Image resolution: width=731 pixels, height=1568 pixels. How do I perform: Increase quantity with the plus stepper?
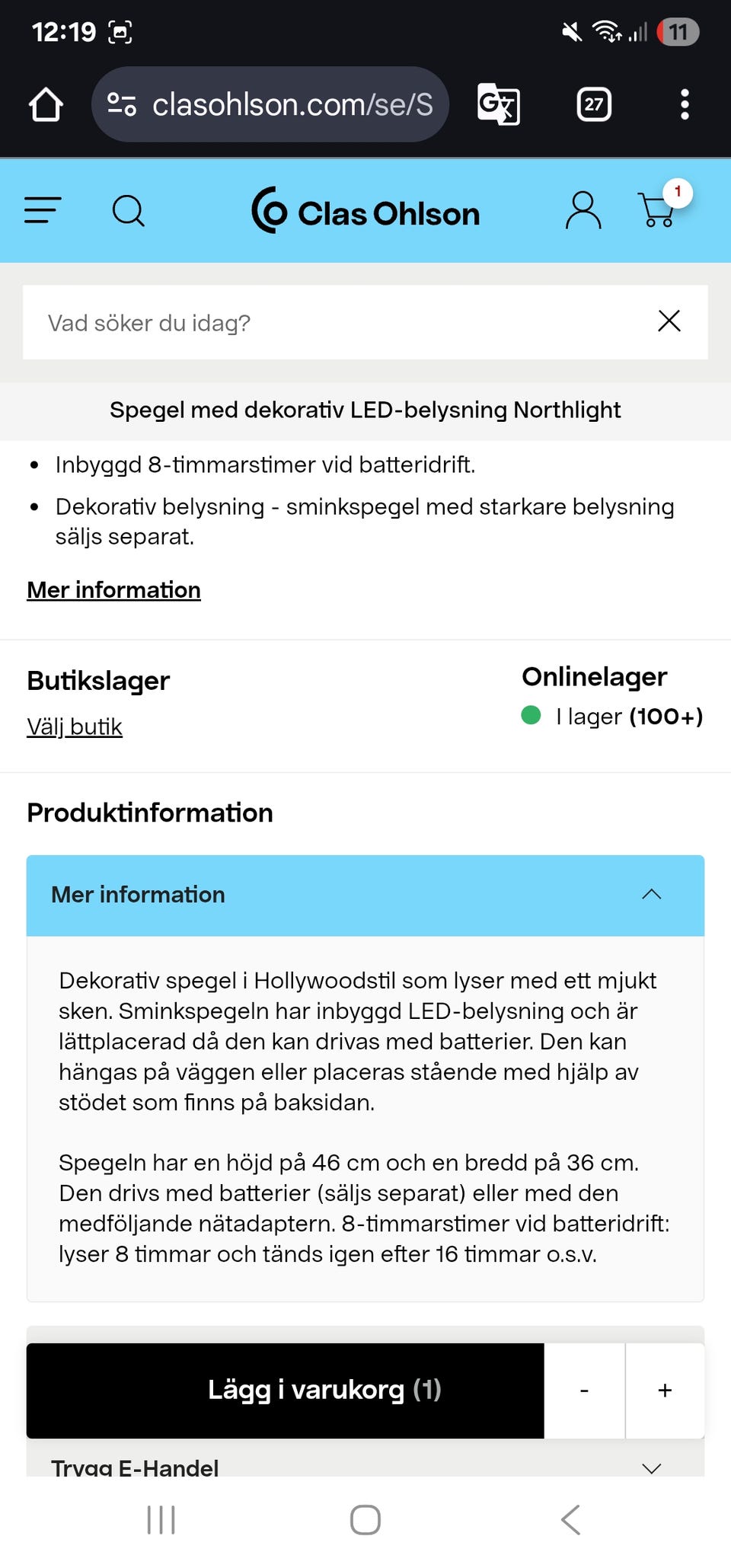[x=664, y=1391]
